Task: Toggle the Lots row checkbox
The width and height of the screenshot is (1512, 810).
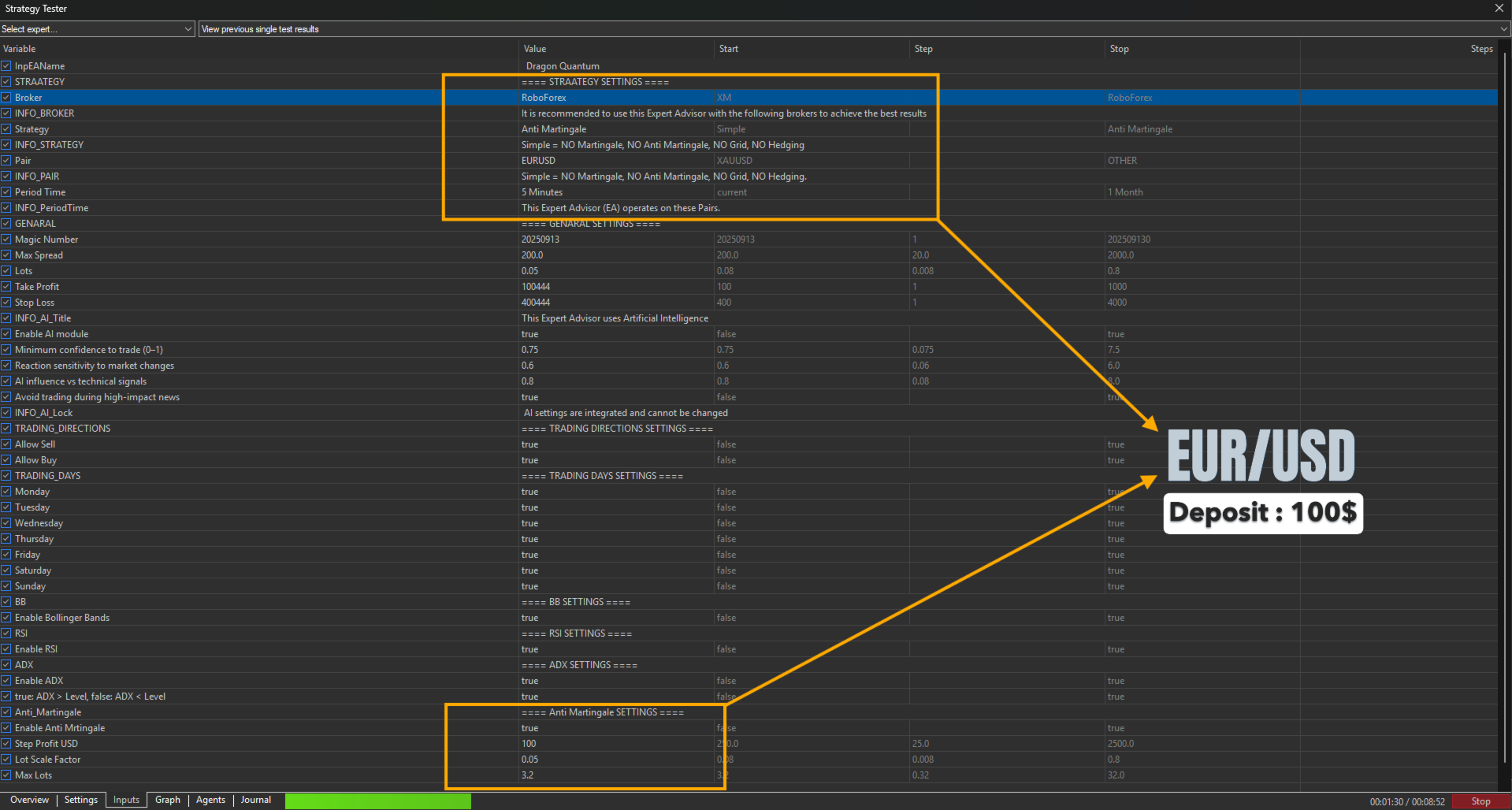Action: (x=6, y=271)
